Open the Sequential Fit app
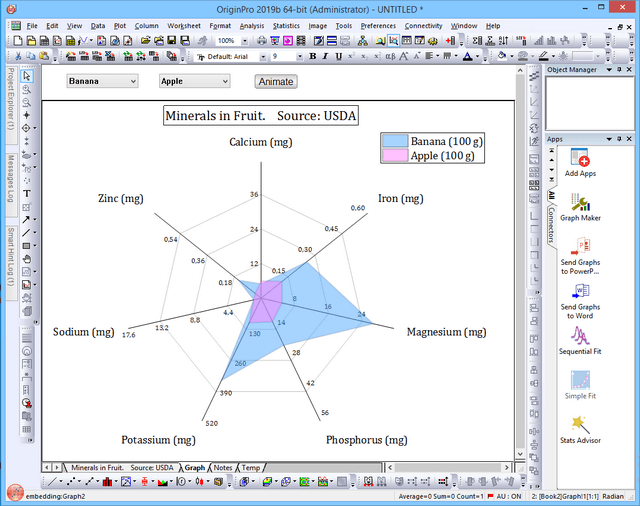Image resolution: width=640 pixels, height=506 pixels. pyautogui.click(x=578, y=337)
